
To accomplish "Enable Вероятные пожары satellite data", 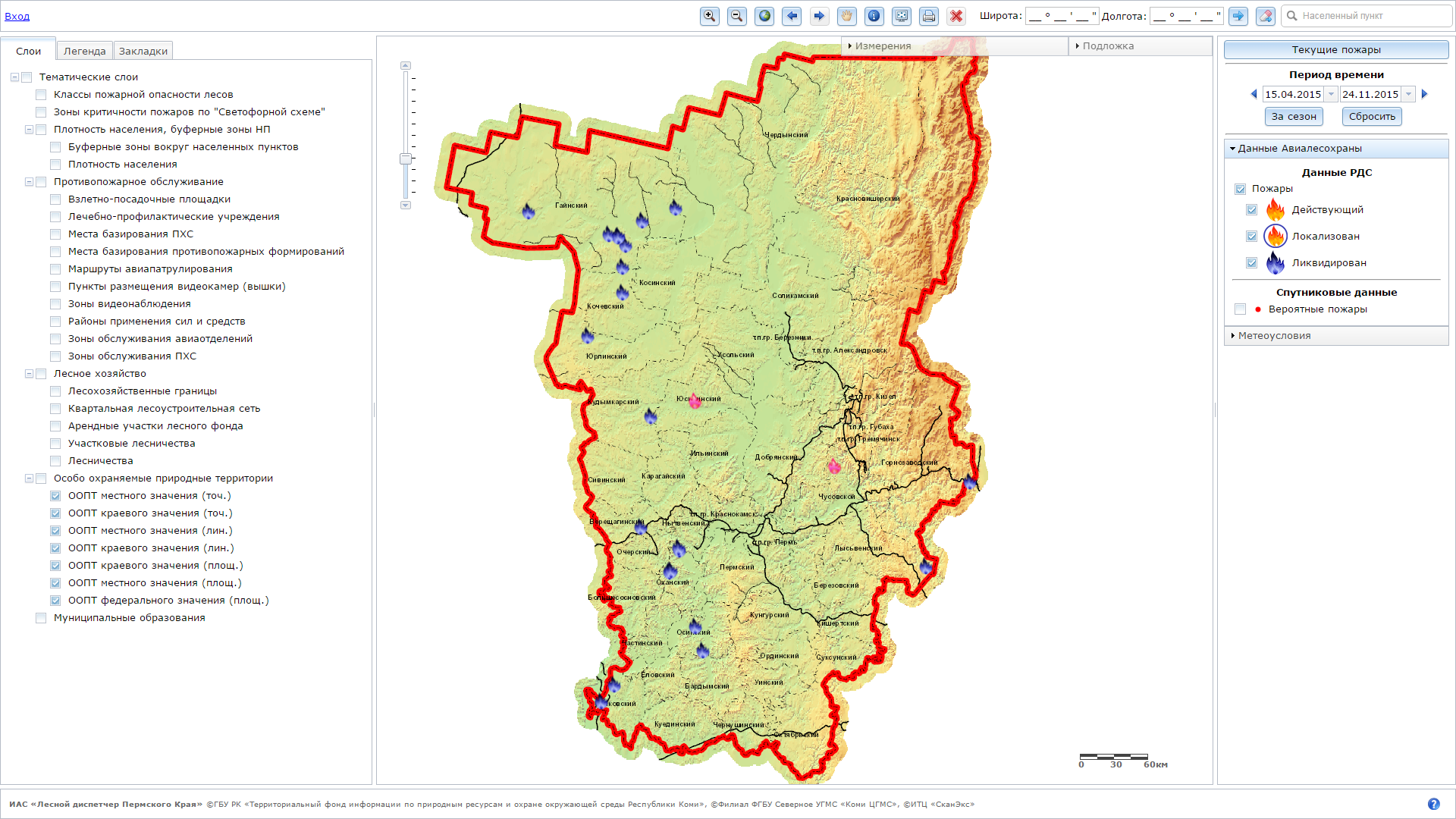I will click(1241, 309).
